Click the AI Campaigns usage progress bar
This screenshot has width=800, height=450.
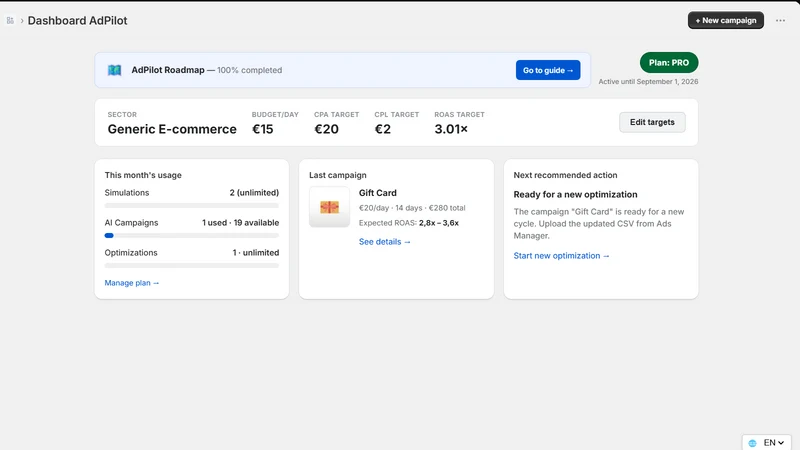[x=192, y=236]
